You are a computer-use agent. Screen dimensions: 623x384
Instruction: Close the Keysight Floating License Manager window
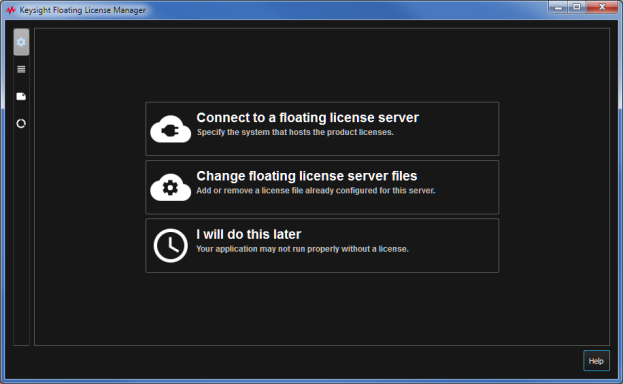point(602,7)
